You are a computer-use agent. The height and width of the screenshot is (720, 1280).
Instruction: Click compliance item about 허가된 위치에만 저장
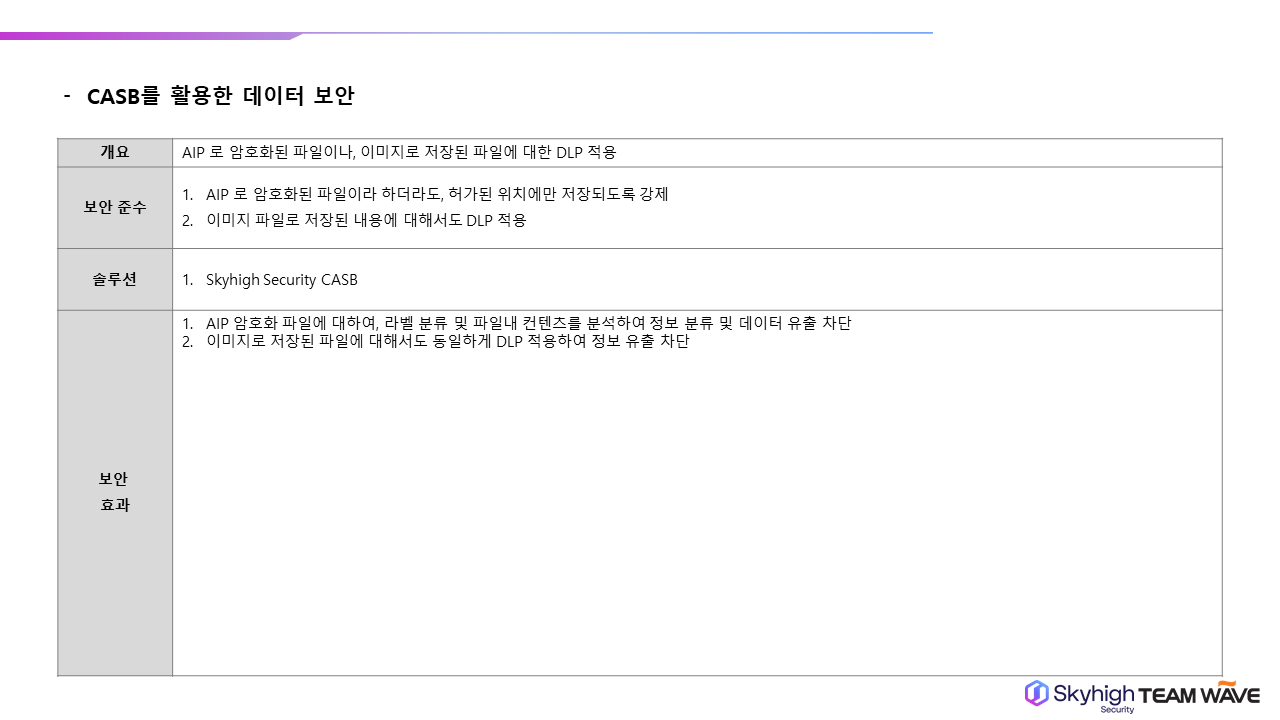(437, 194)
